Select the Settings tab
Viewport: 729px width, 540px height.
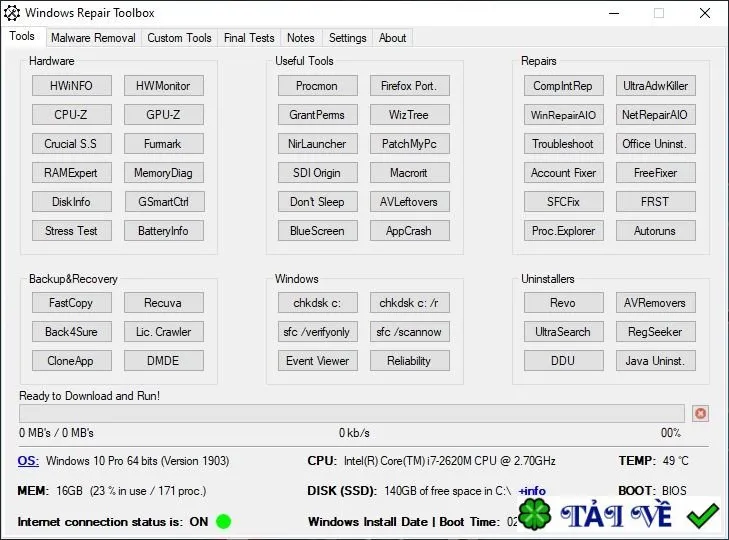coord(347,38)
